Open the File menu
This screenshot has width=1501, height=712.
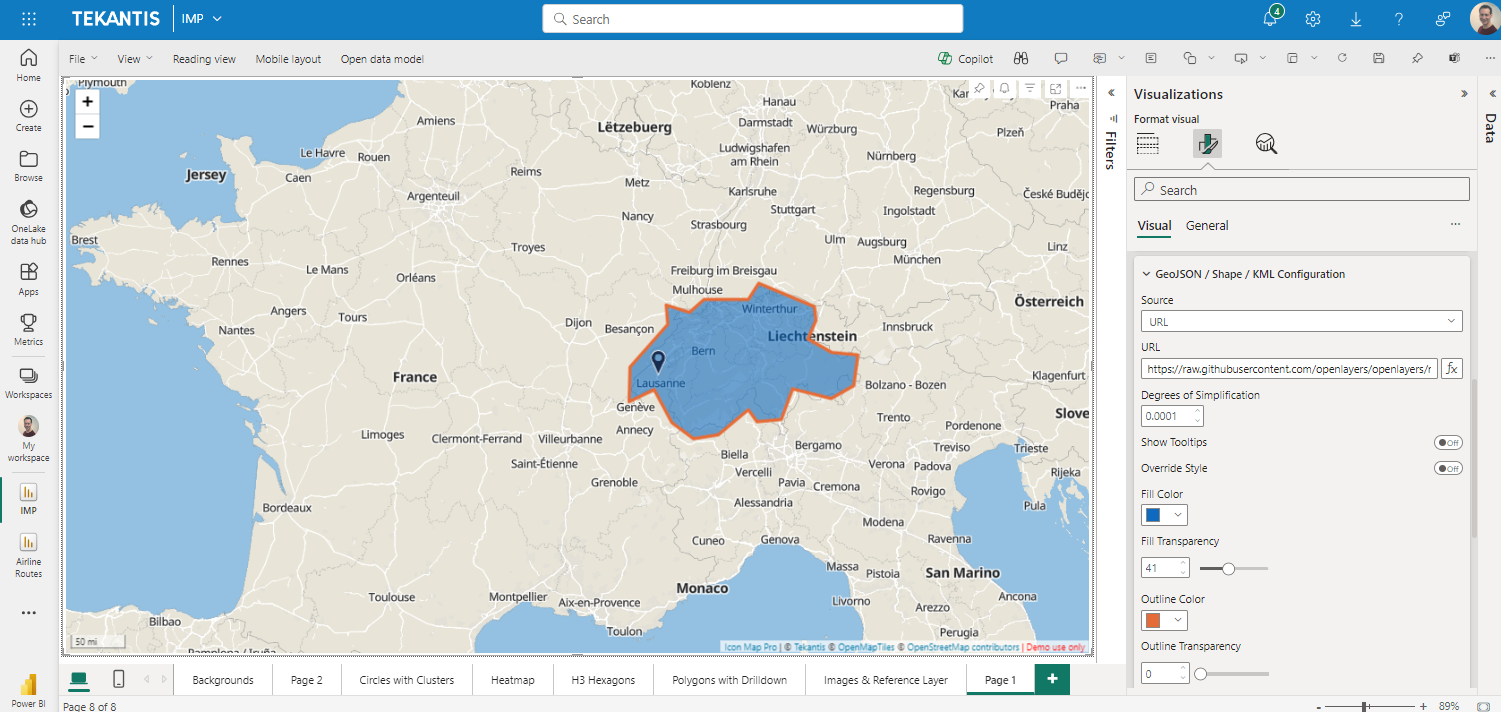(x=82, y=59)
